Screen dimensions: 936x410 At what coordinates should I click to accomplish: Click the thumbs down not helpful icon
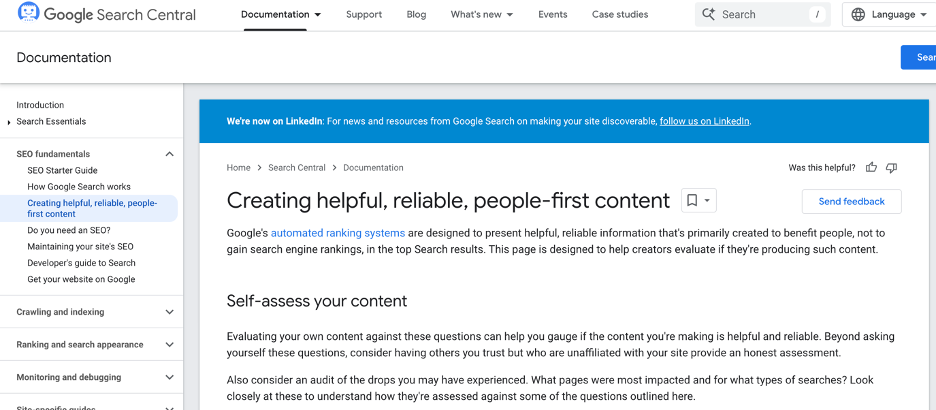point(892,168)
